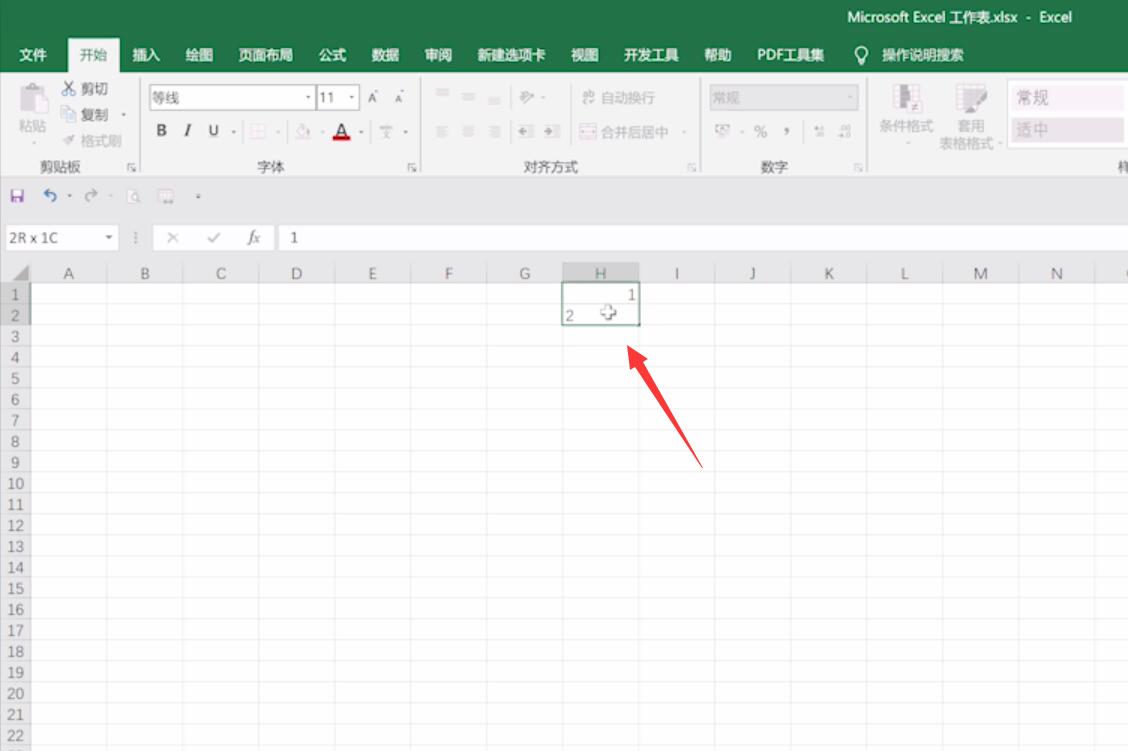Open the underline style dropdown arrow

[234, 132]
